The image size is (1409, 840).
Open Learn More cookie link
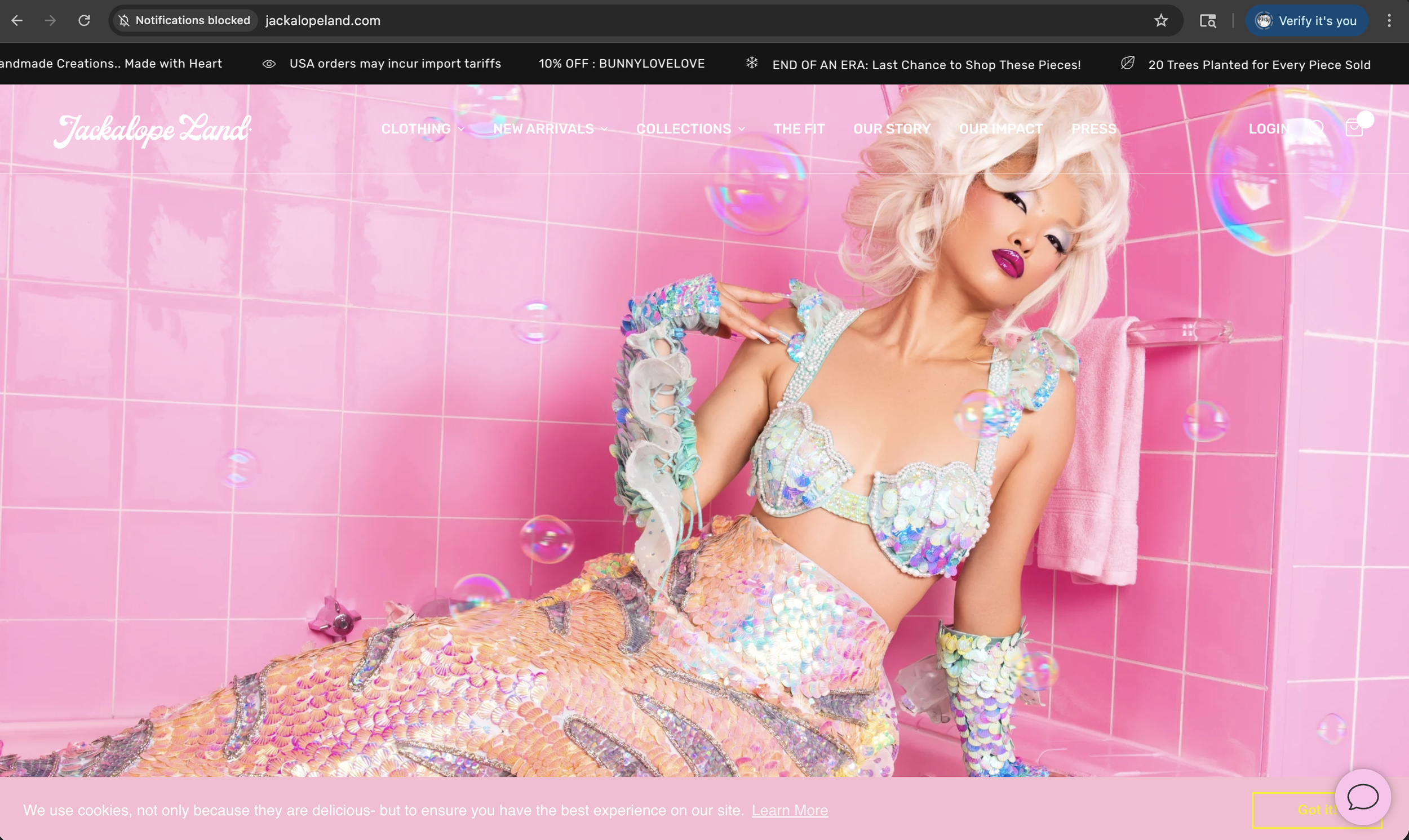point(789,811)
